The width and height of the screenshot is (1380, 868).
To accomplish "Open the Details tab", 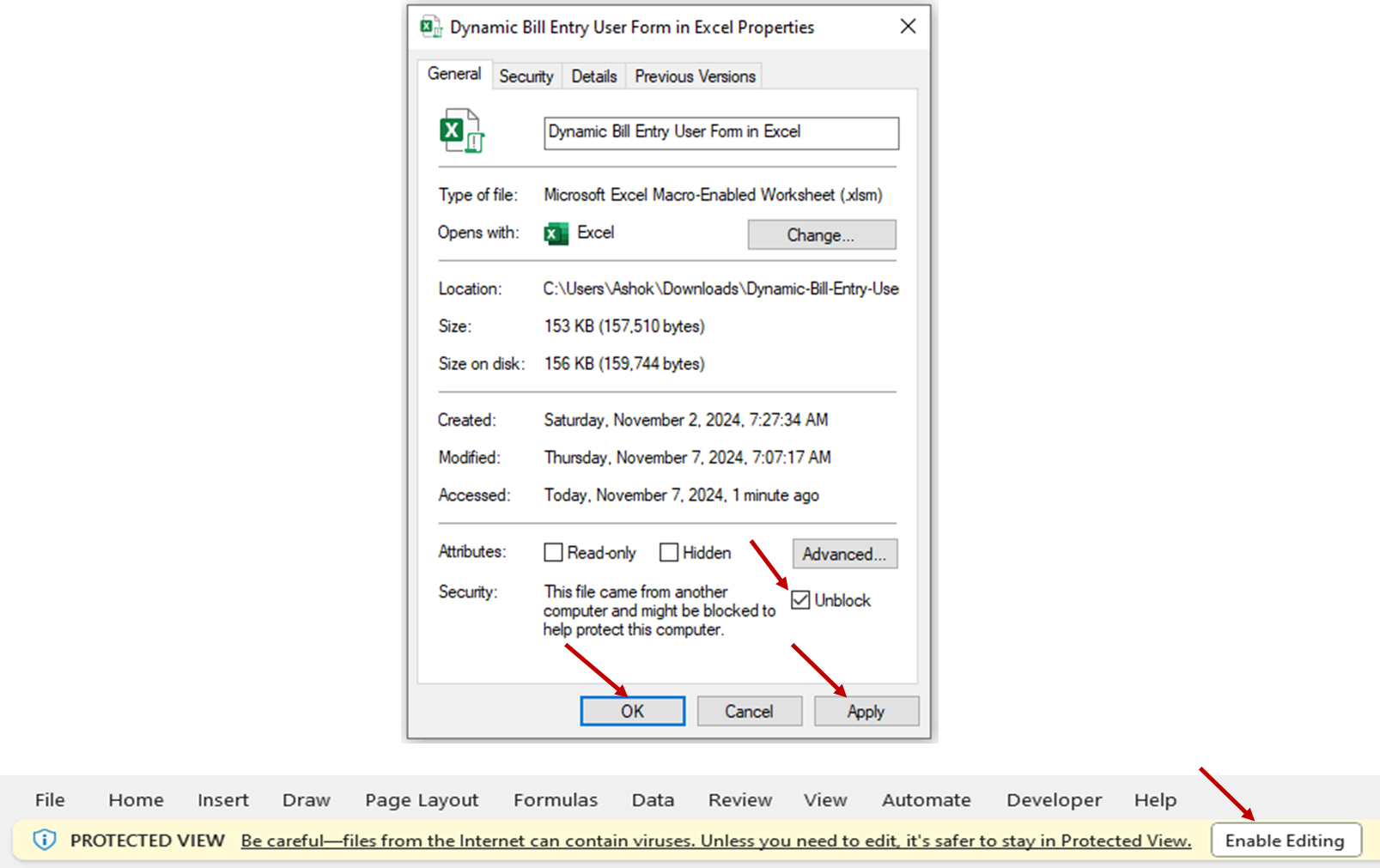I will [594, 76].
